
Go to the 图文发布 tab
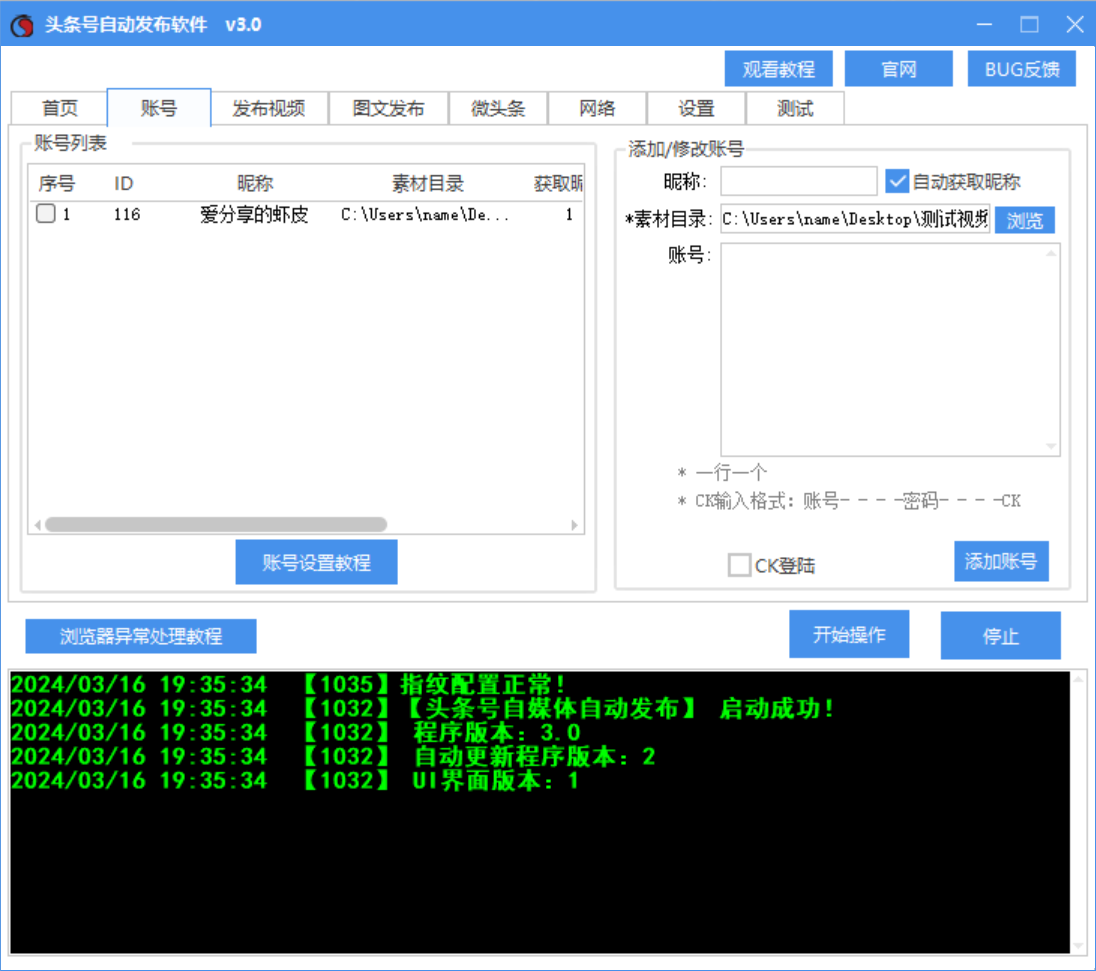pos(388,108)
